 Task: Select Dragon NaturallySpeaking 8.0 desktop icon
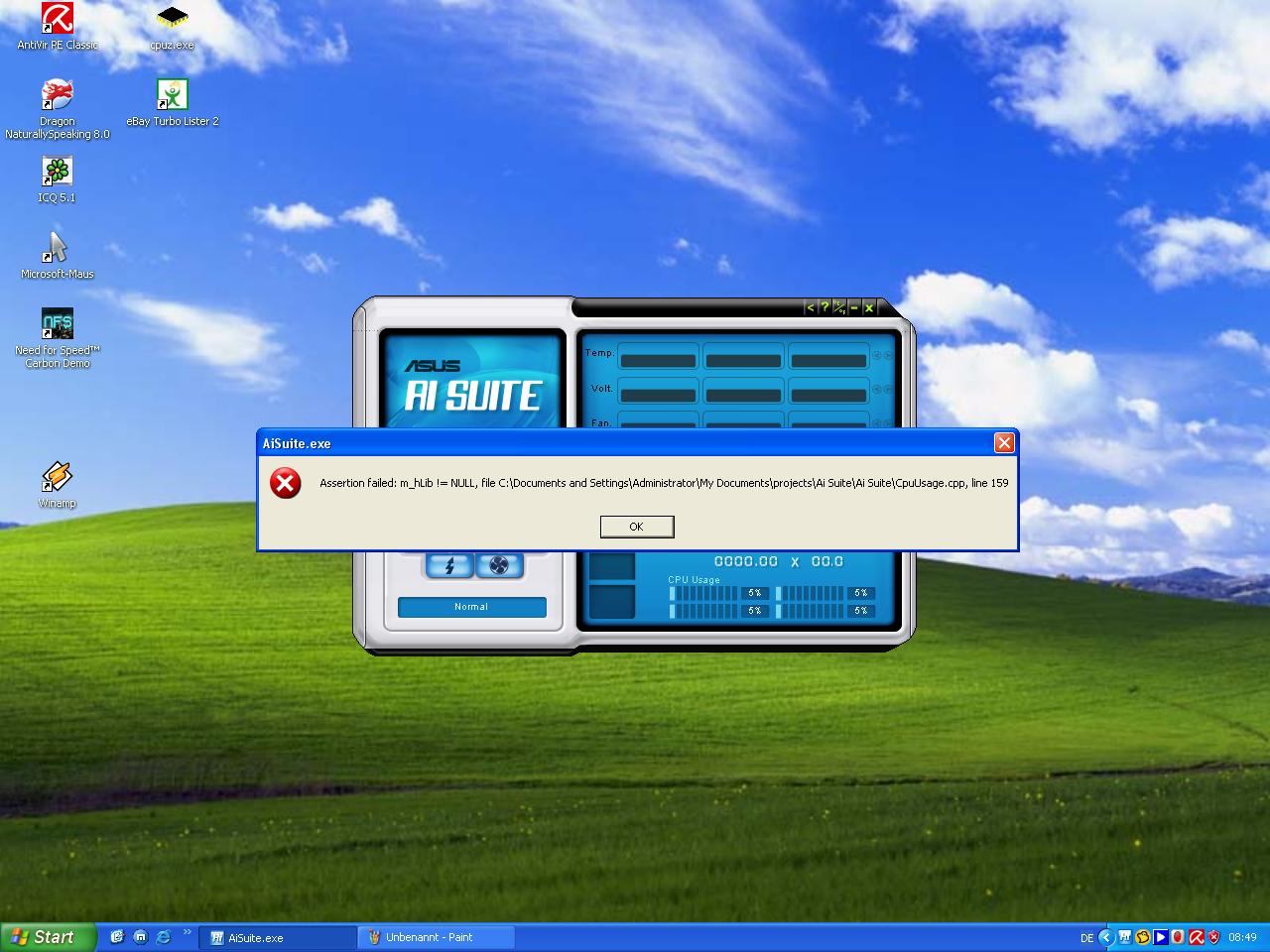58,109
